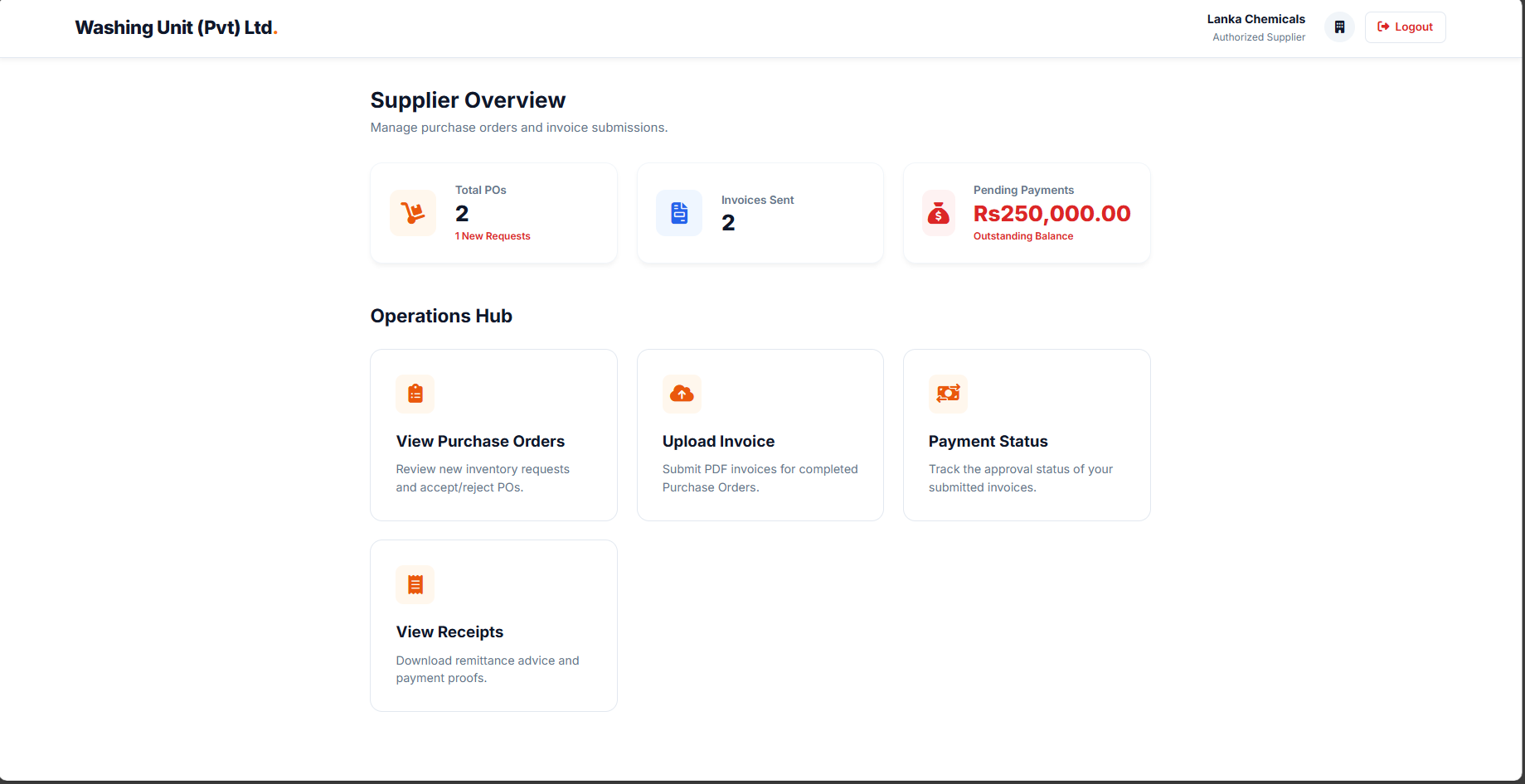Click the cloud upload icon
Screen dimensions: 1525x784
pyautogui.click(x=682, y=394)
